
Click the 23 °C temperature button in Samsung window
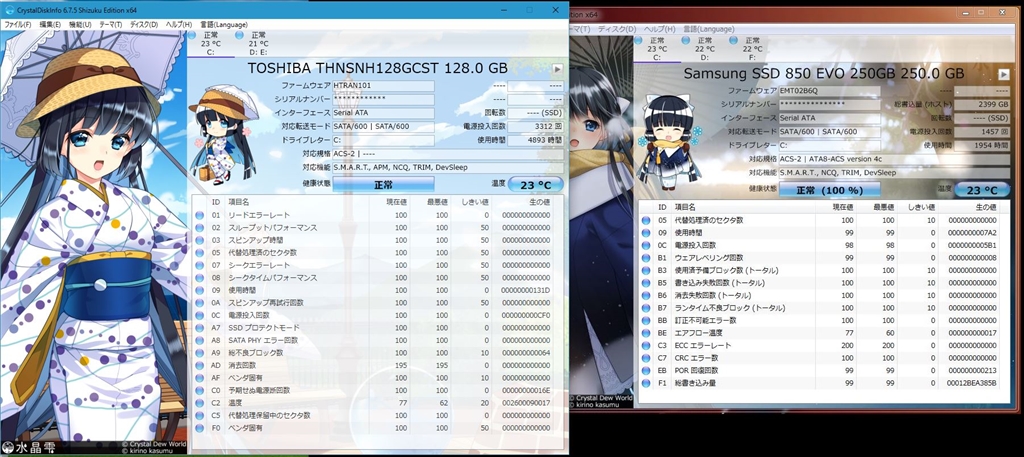pos(982,190)
